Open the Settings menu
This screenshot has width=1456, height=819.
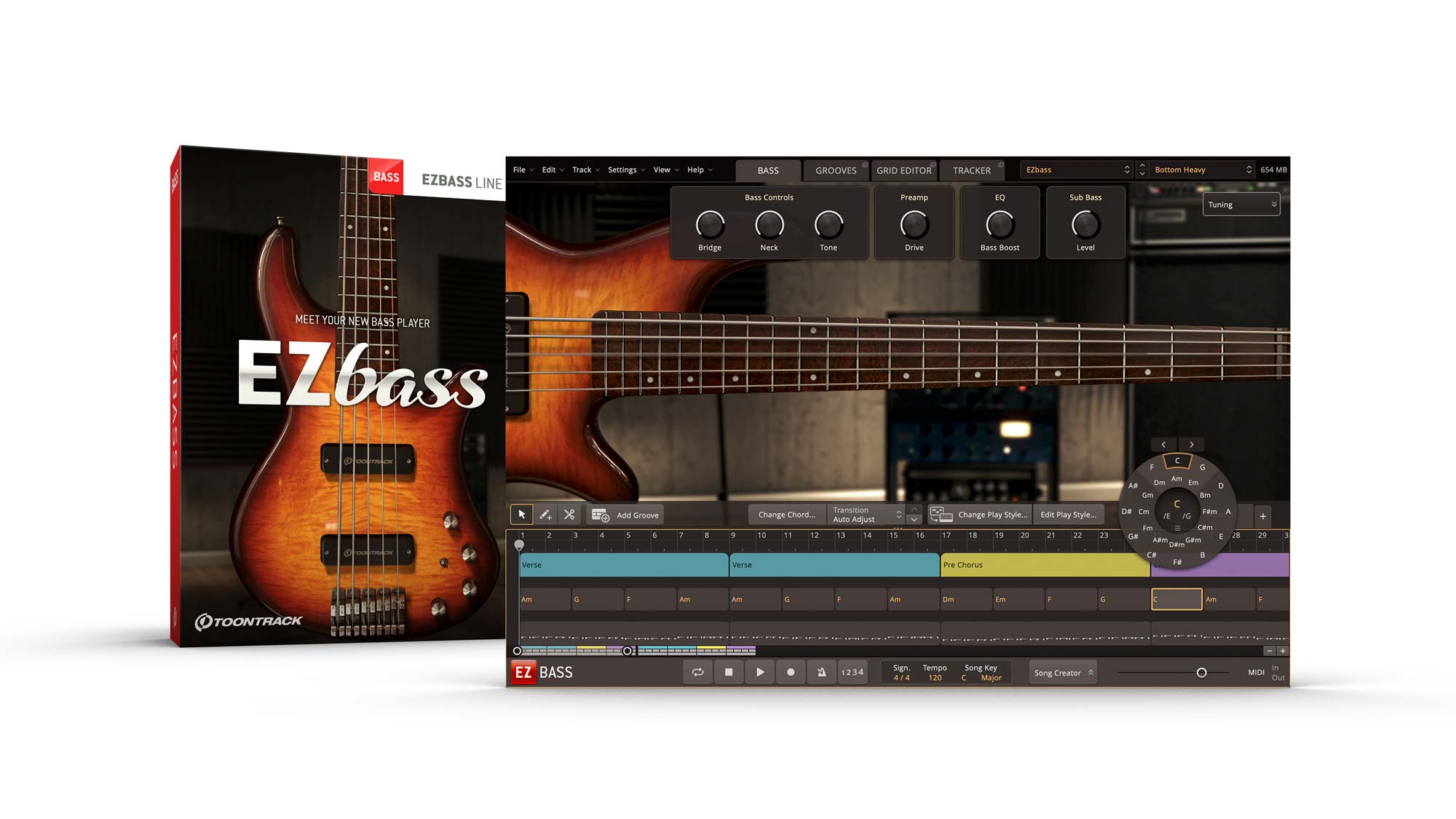[x=622, y=169]
